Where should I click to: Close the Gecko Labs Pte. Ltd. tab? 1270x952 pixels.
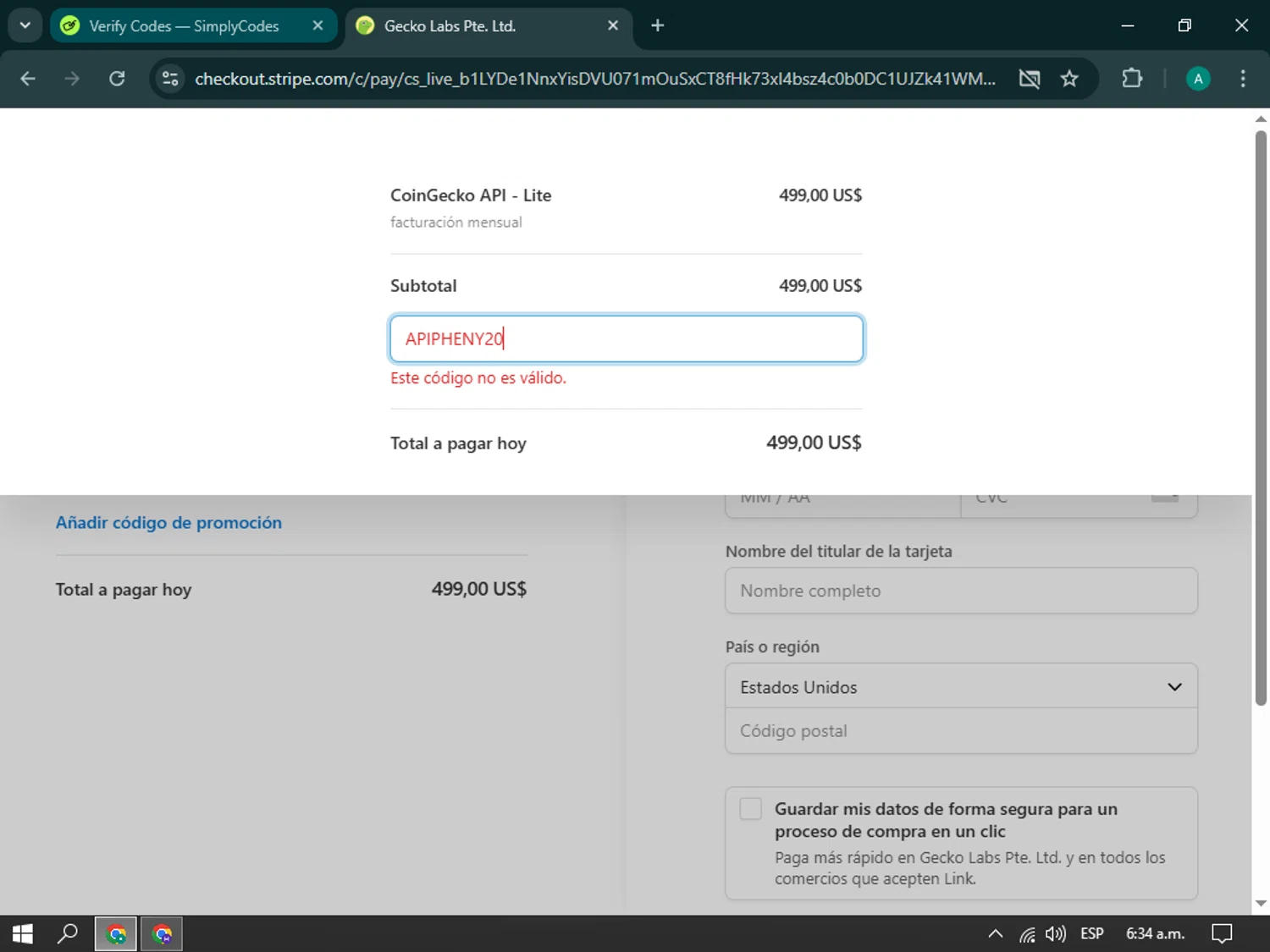click(613, 25)
